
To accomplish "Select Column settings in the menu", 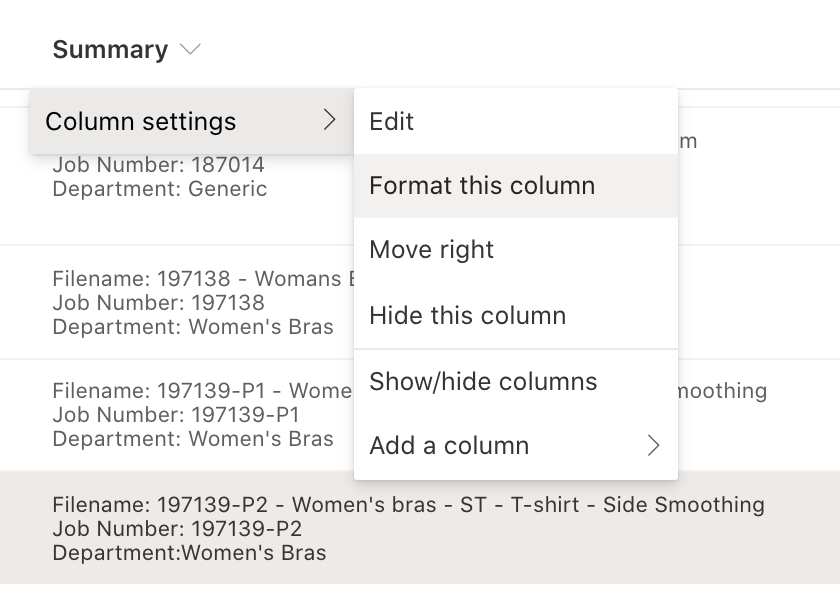I will coord(140,120).
